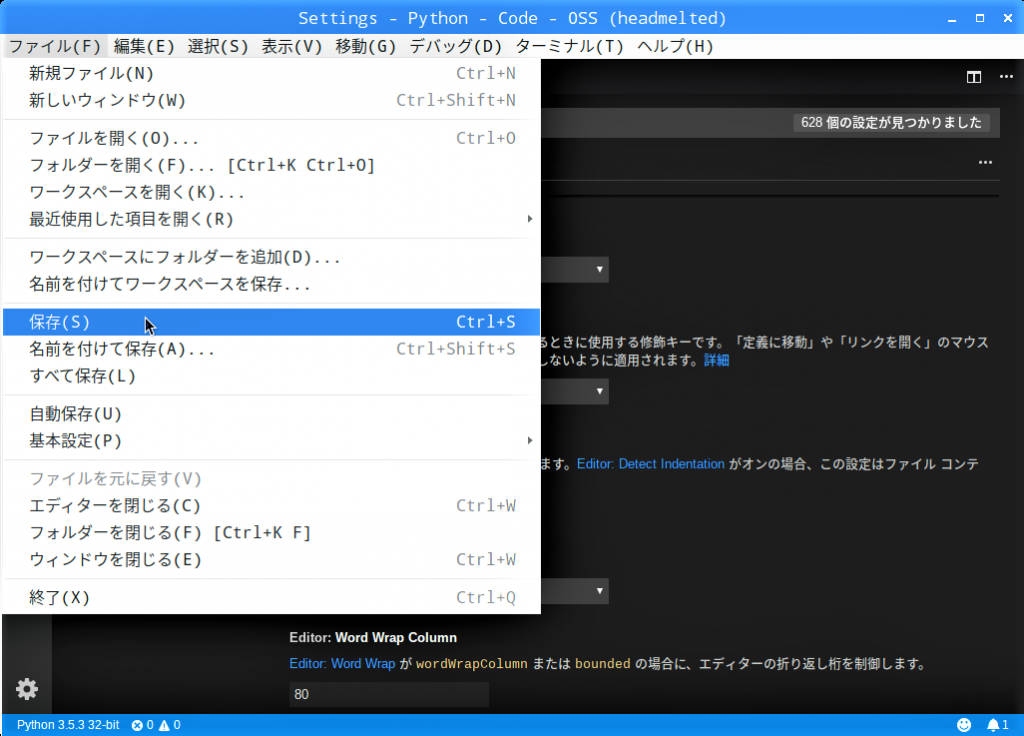Open the 表示(V) menu
This screenshot has height=736, width=1024.
tap(292, 46)
